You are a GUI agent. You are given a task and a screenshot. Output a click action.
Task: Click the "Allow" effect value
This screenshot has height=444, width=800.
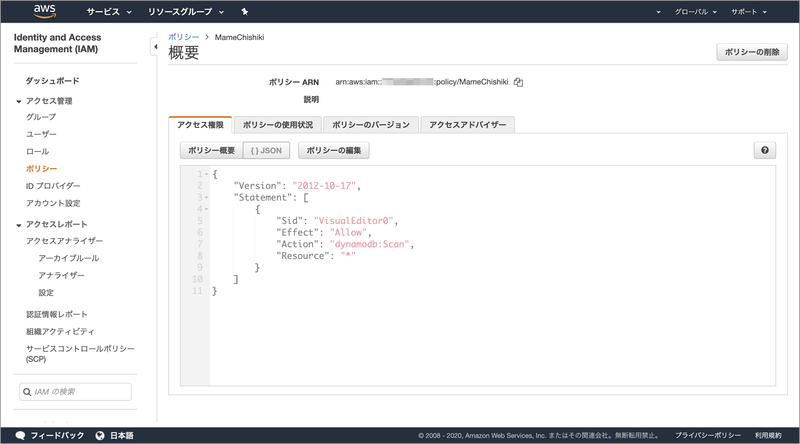coord(348,233)
